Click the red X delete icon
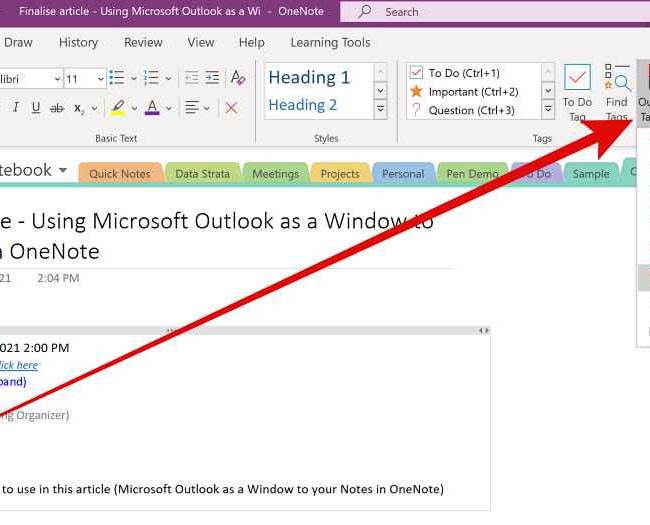650x525 pixels. click(231, 108)
